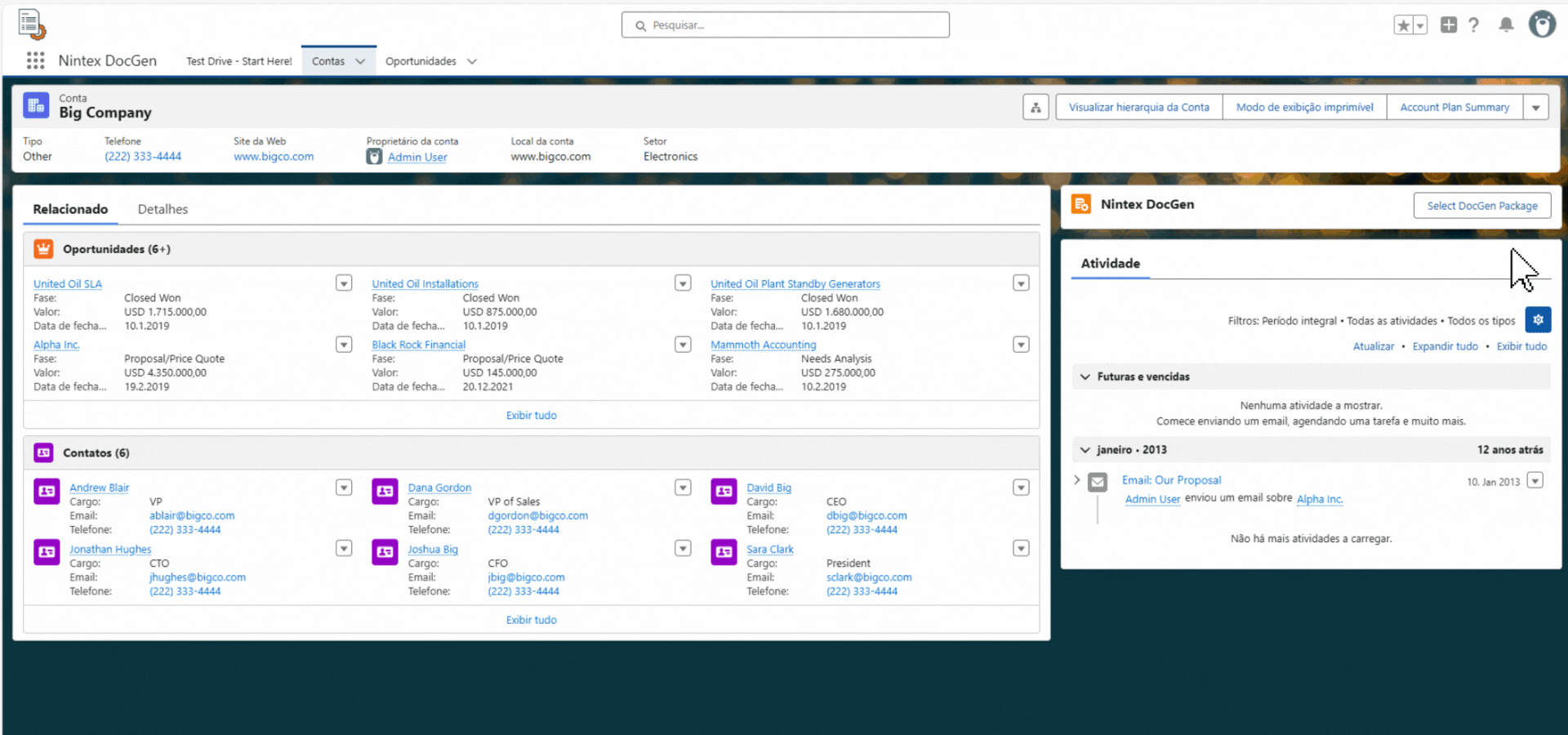The height and width of the screenshot is (735, 1568).
Task: Click Joshua Big contact icon
Action: tap(385, 552)
